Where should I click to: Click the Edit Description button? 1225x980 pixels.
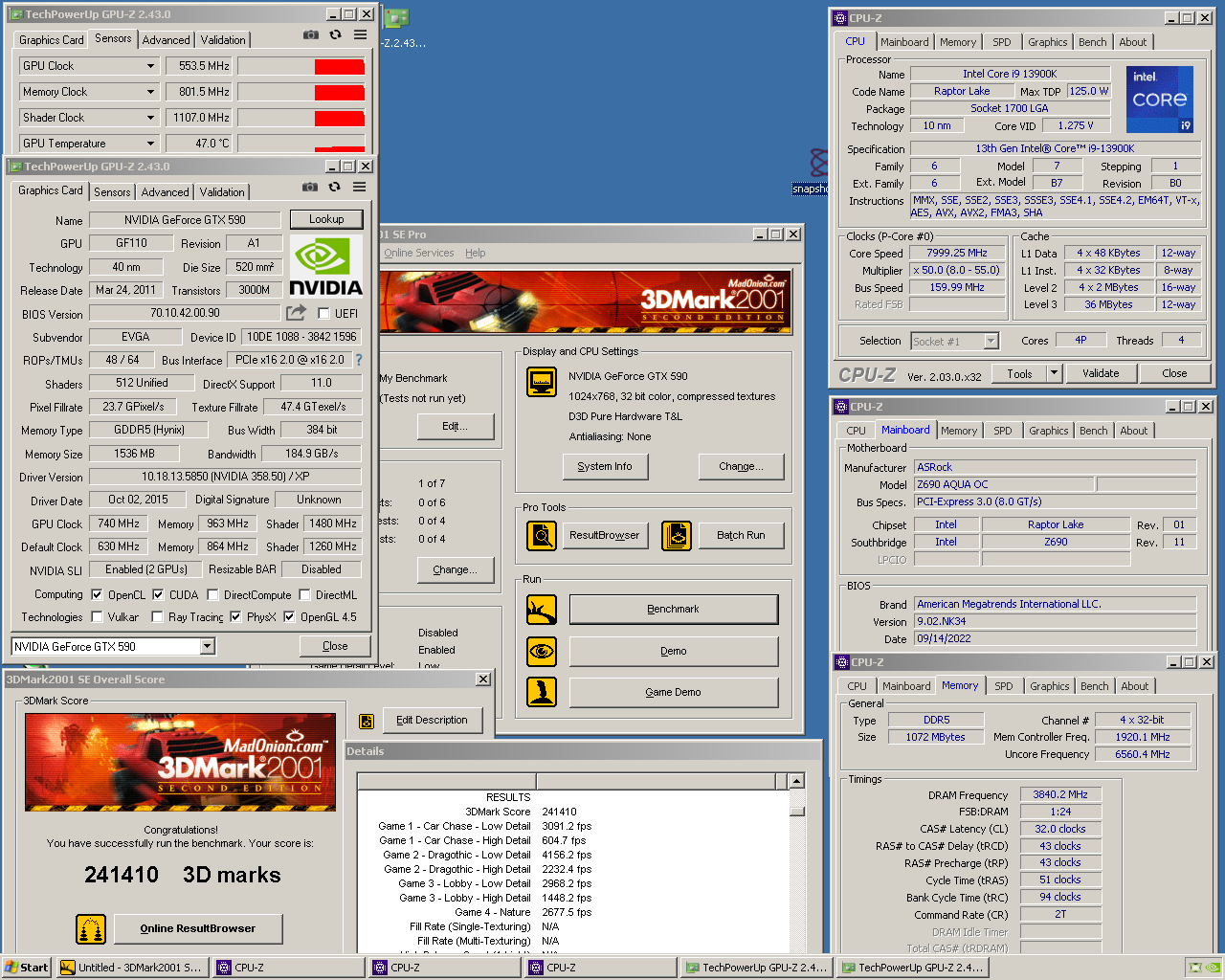click(x=432, y=720)
